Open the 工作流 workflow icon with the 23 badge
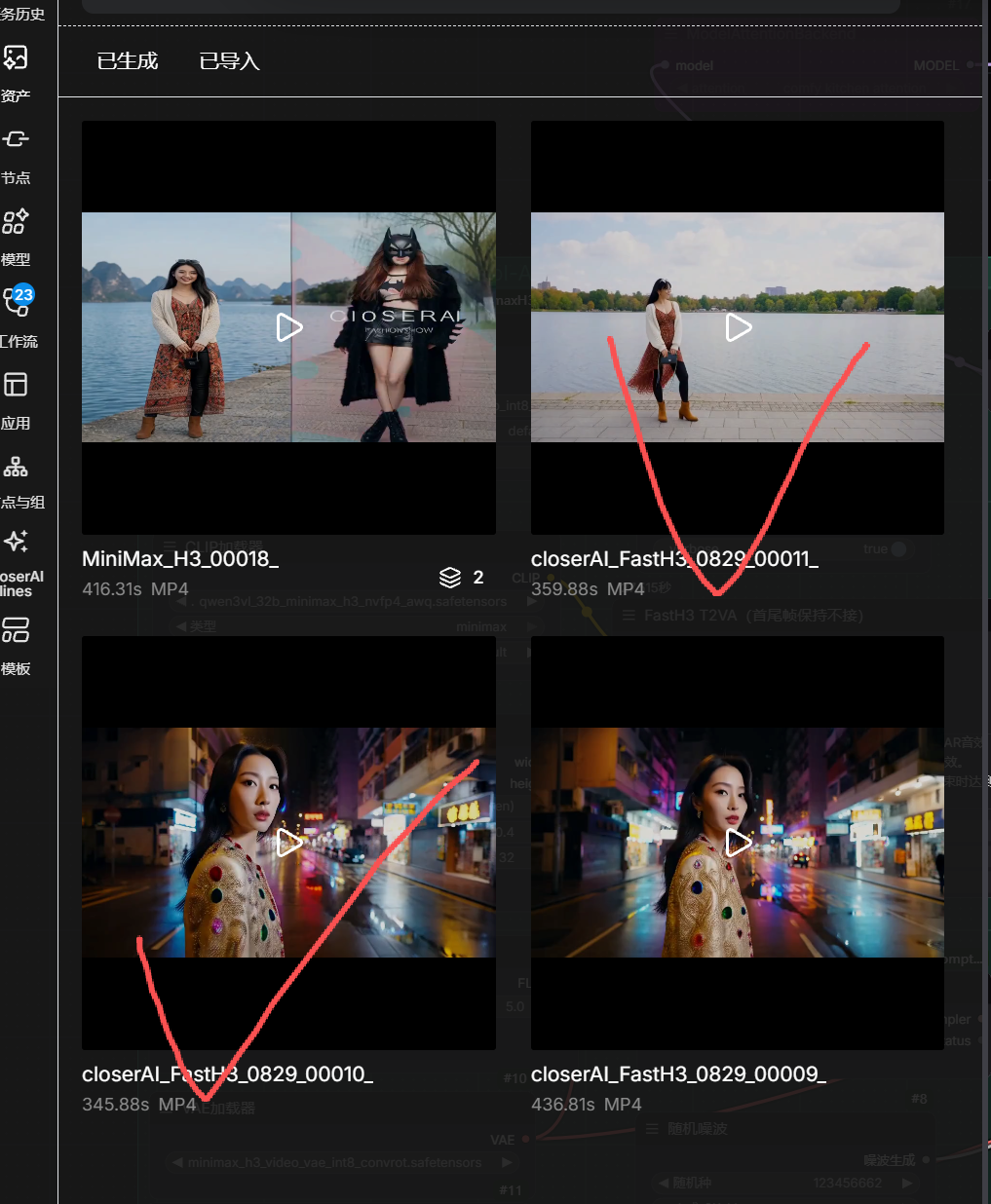Screen dimensions: 991x1204 coord(18,301)
